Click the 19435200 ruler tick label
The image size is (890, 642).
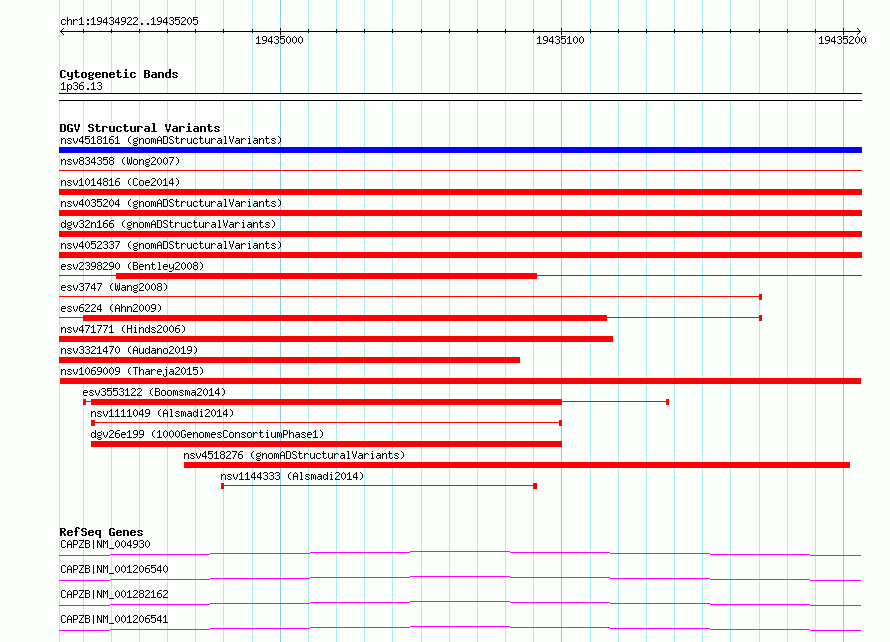(842, 40)
